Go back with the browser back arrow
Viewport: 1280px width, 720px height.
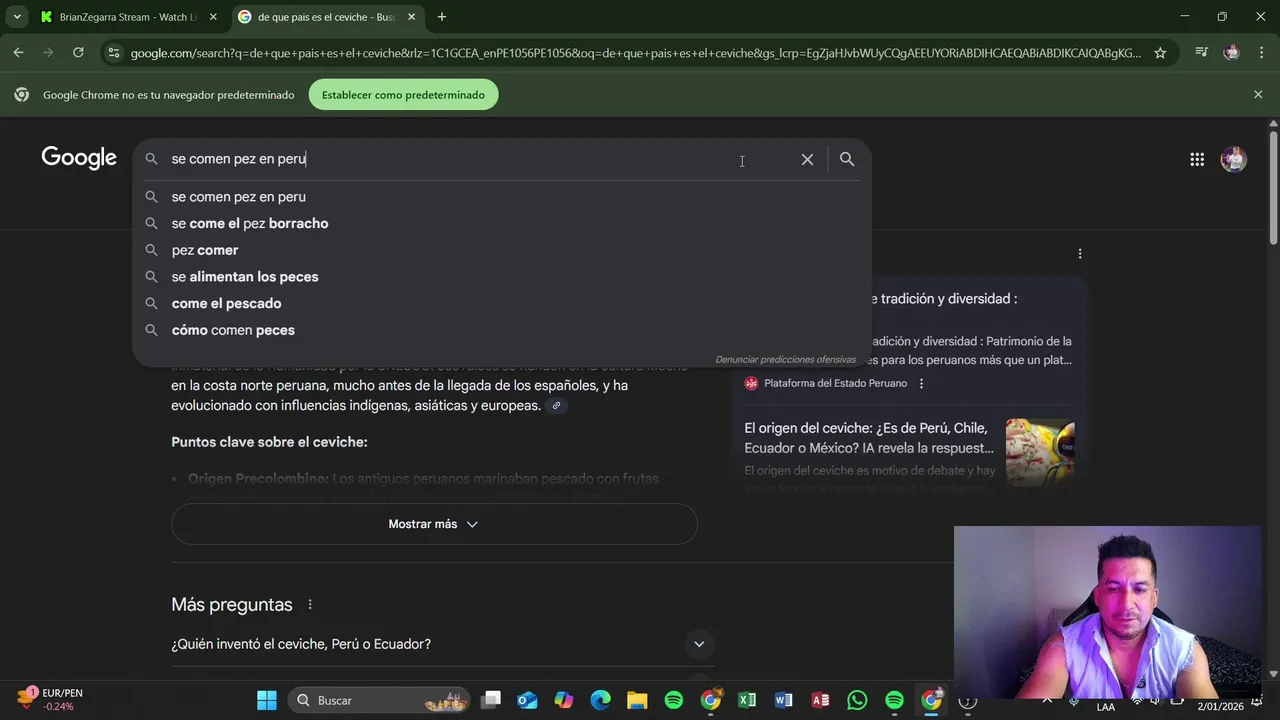(18, 53)
